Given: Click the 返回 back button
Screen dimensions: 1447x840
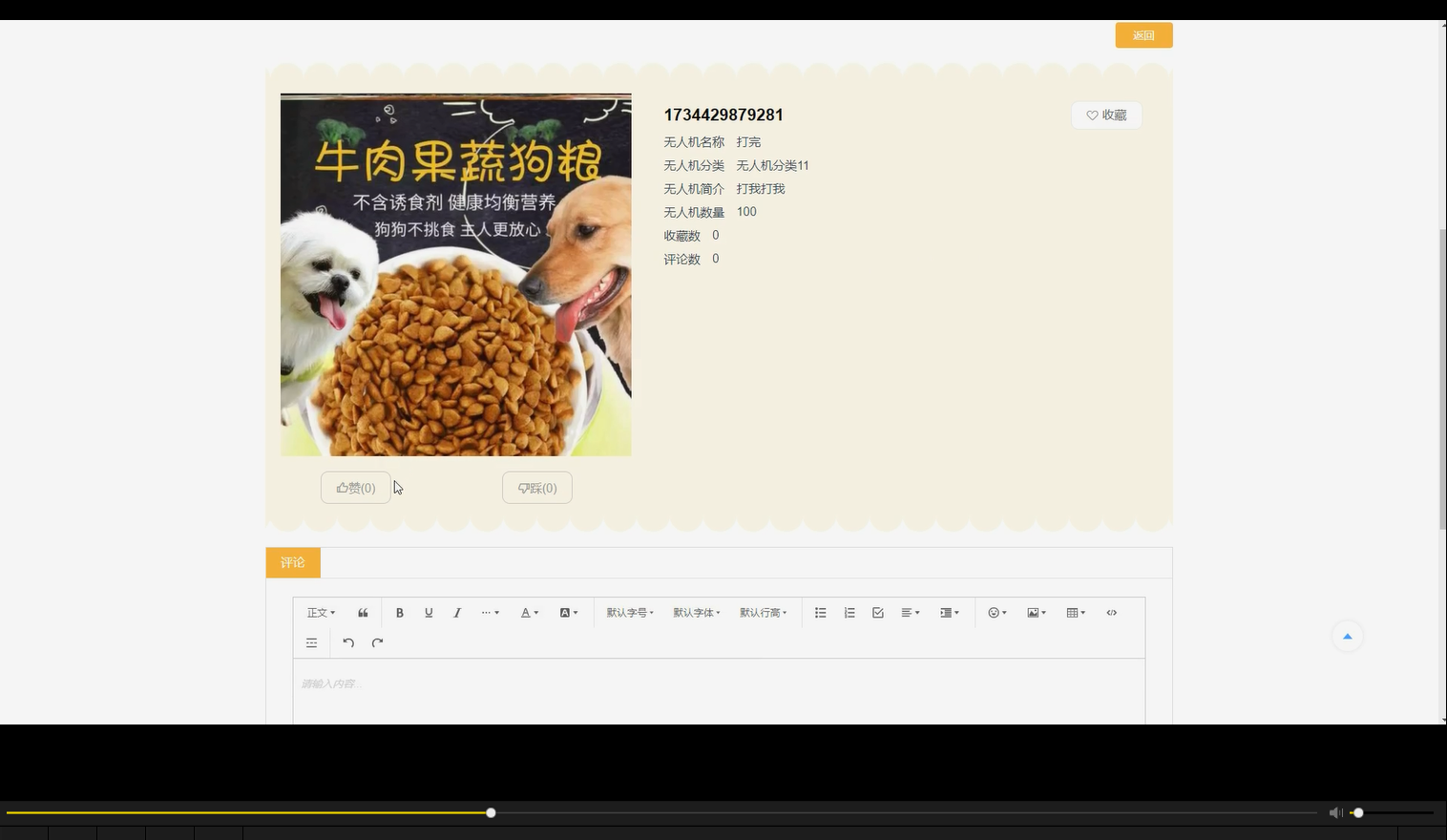Looking at the screenshot, I should point(1143,34).
